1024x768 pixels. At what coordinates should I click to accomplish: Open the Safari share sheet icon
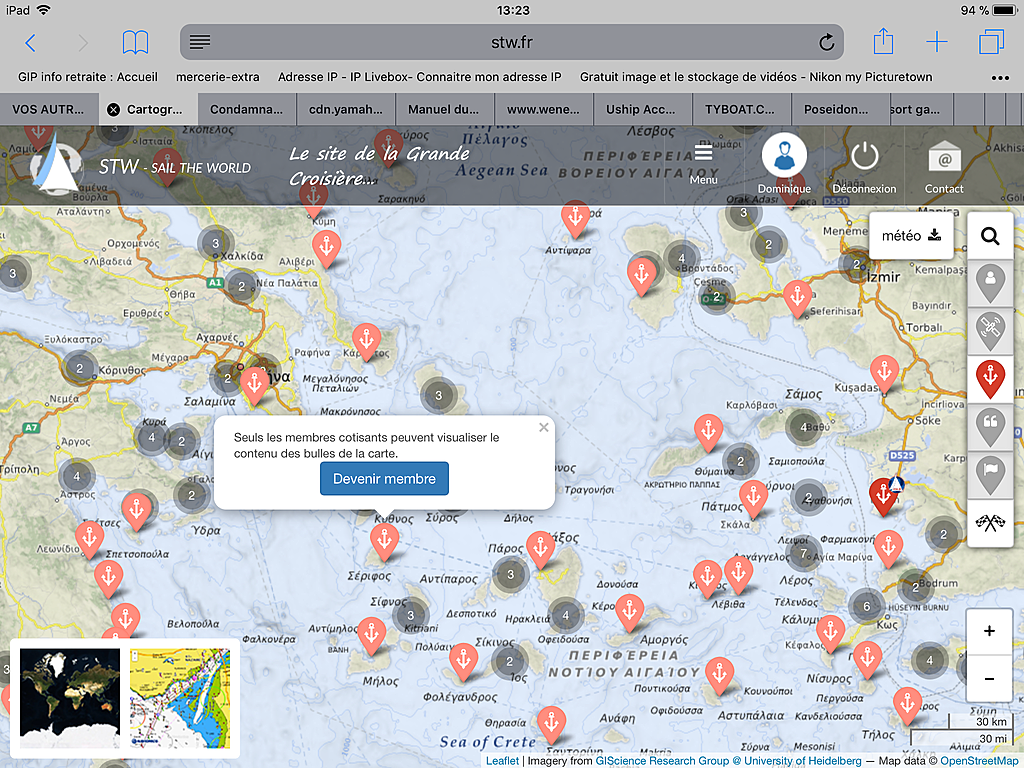(x=883, y=41)
